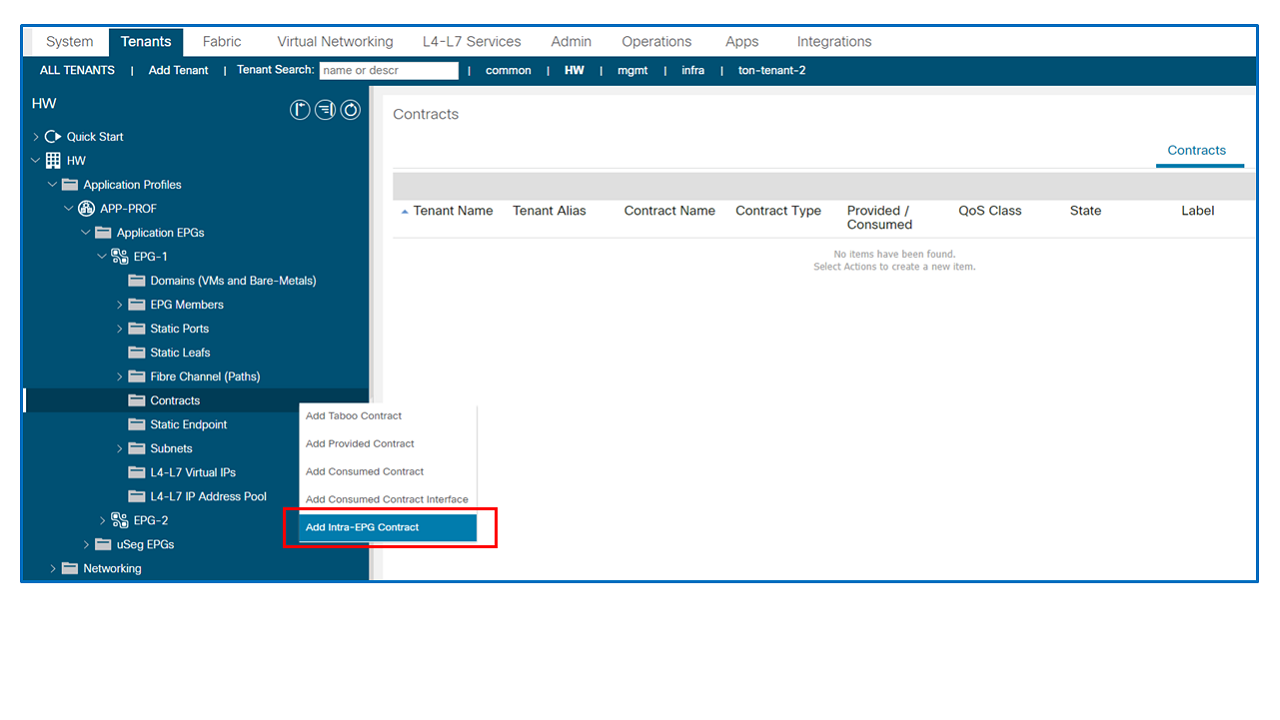The width and height of the screenshot is (1280, 720).
Task: Click the EPG Members folder icon
Action: tap(137, 305)
